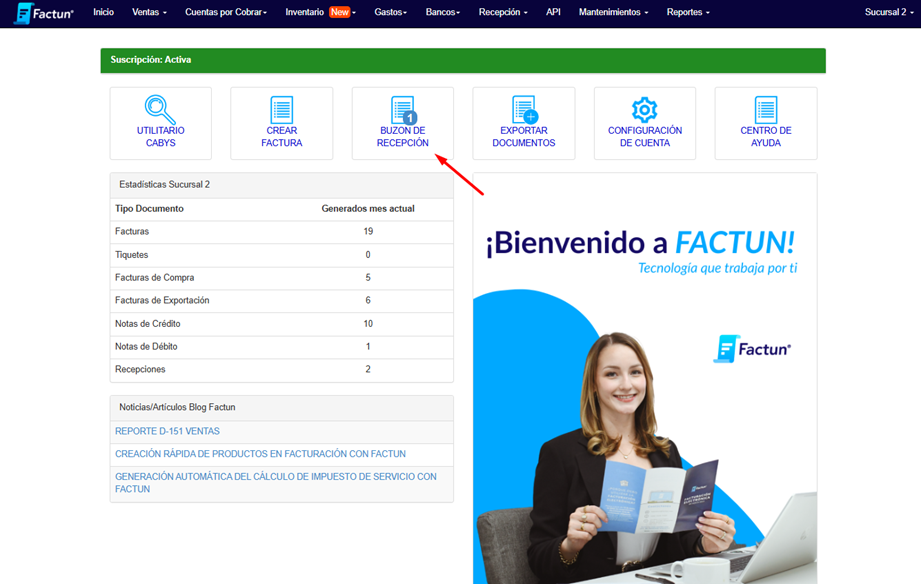The width and height of the screenshot is (921, 584).
Task: Expand the Cuentas por Cobrar dropdown
Action: click(x=226, y=12)
